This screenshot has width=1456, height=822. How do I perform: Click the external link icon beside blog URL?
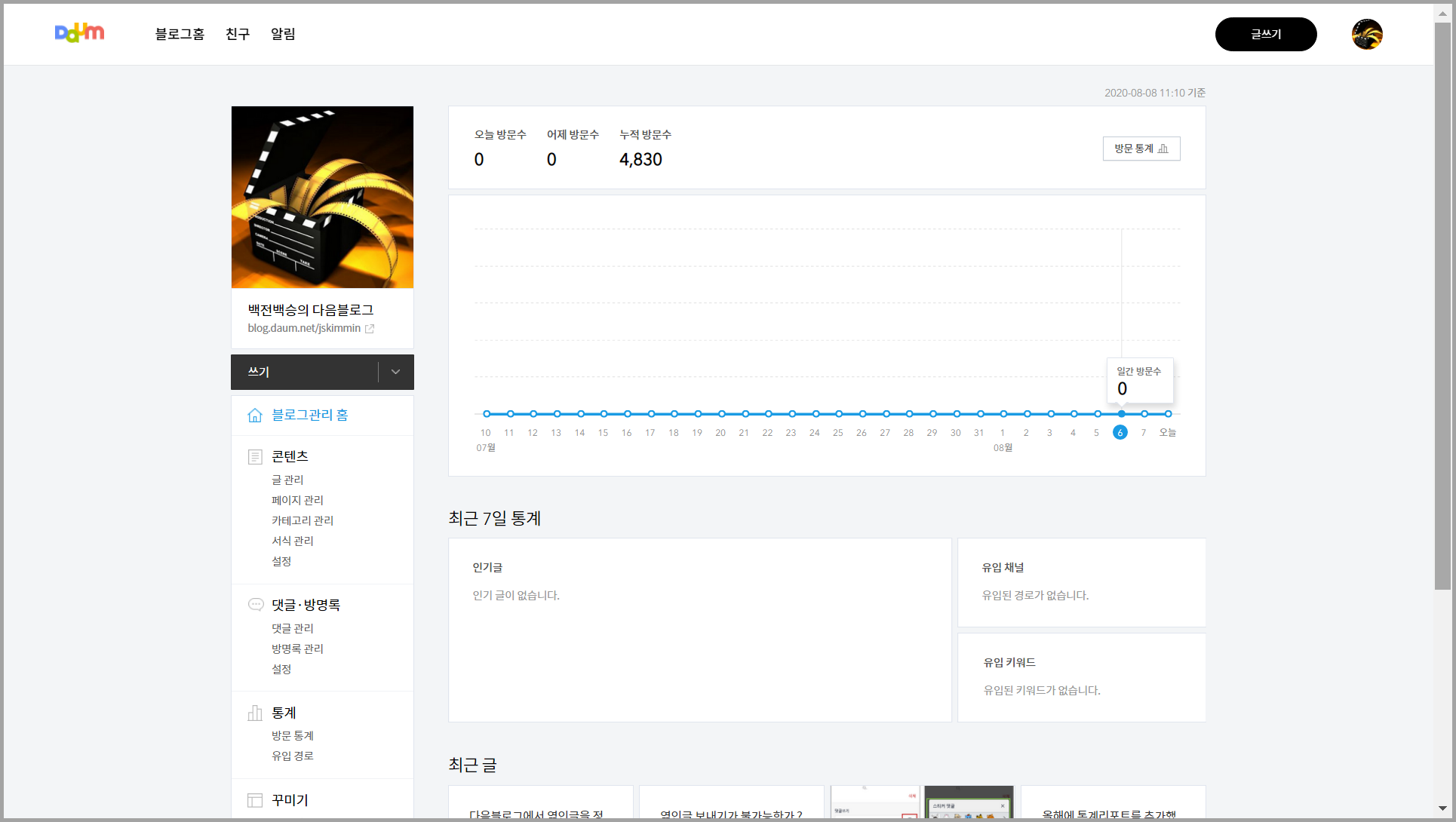coord(370,329)
